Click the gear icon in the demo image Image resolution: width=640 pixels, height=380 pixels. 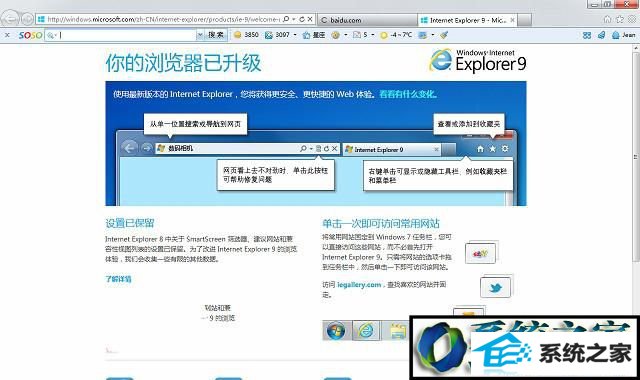click(x=505, y=149)
